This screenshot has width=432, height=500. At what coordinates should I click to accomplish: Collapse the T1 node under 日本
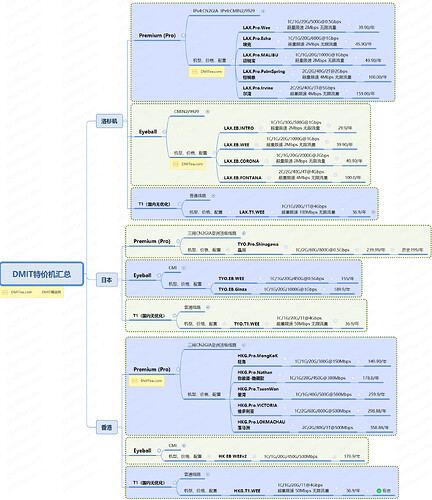coord(175,315)
